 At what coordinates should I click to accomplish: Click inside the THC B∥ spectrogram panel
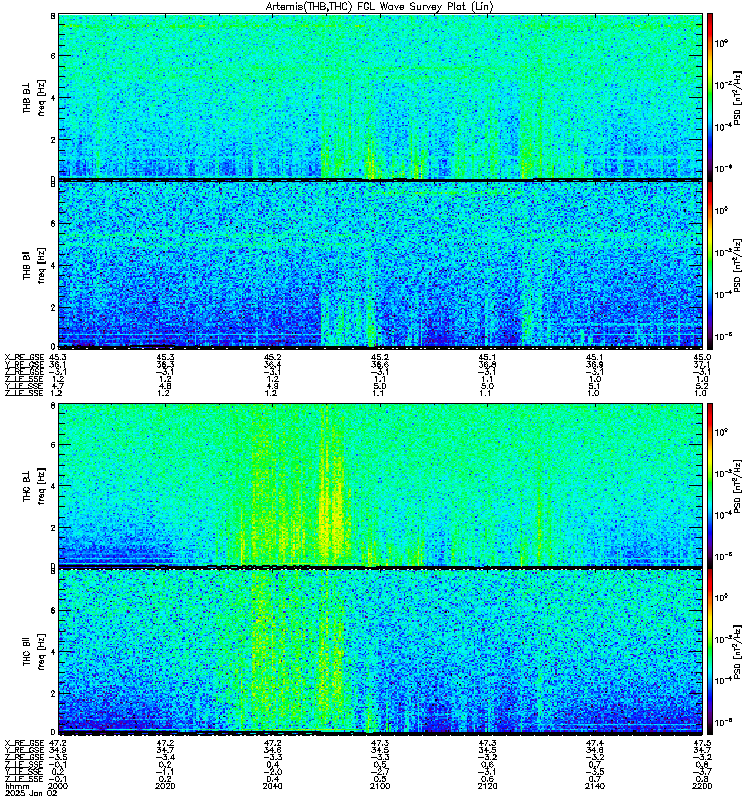(380, 652)
